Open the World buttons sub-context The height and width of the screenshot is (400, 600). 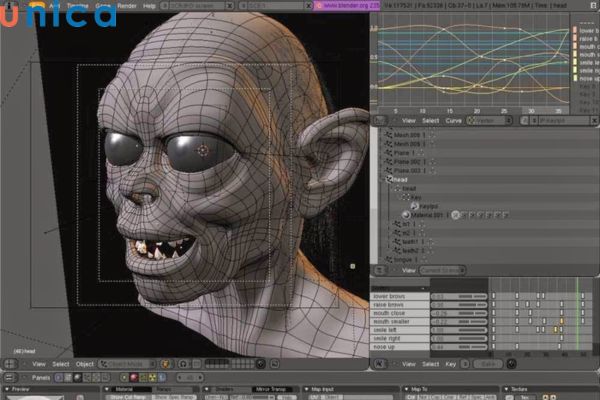tap(161, 378)
